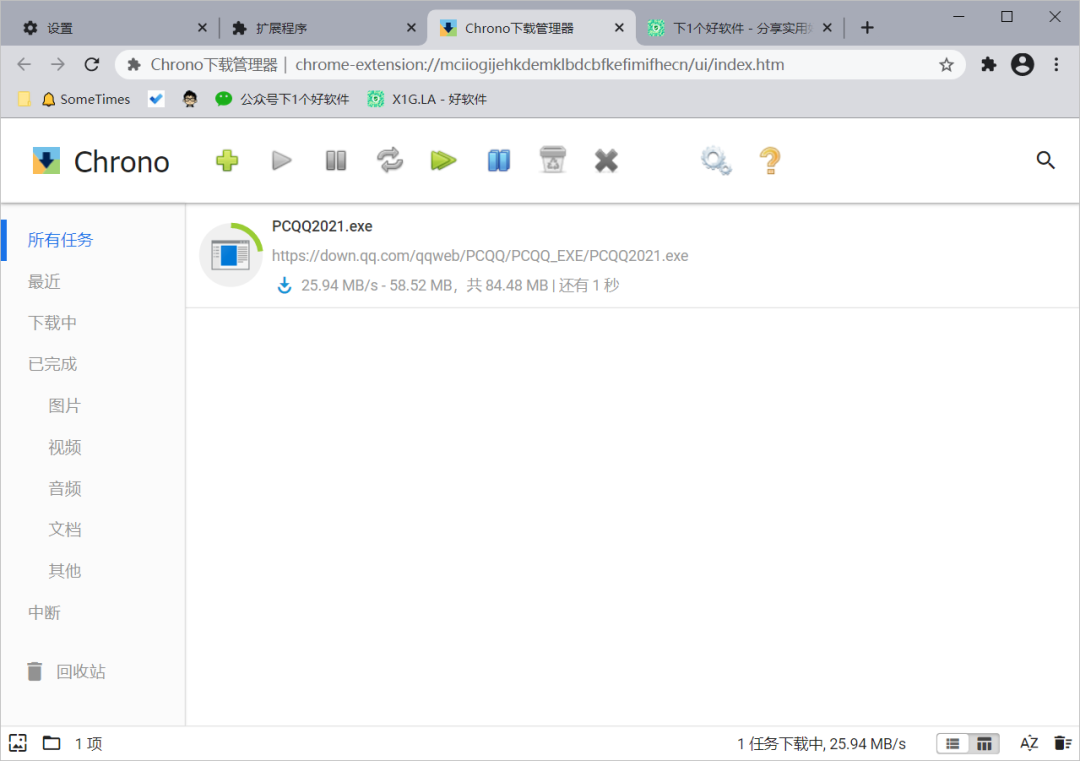Click the 25.94 MB/s progress status text
Screen dimensions: 1080x761
460,285
